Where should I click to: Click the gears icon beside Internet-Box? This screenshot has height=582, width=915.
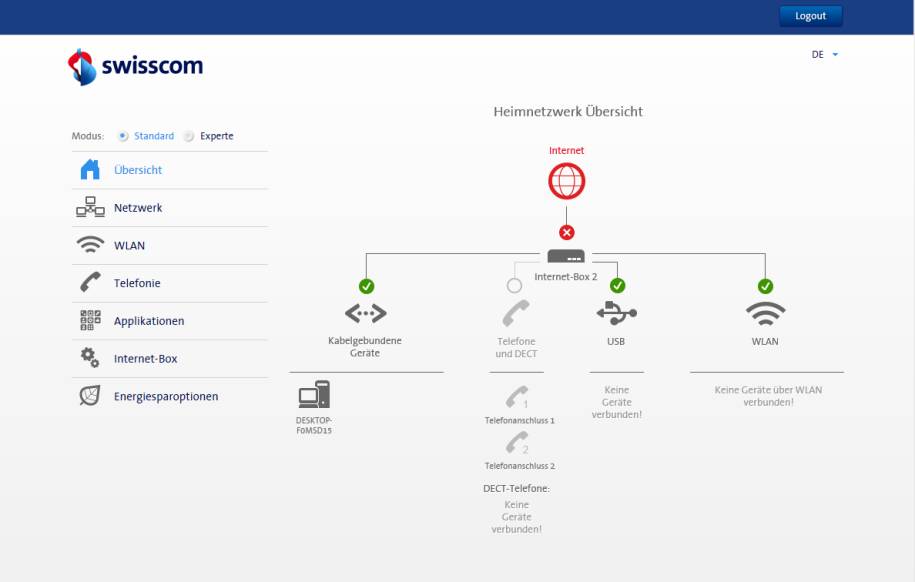[x=90, y=357]
